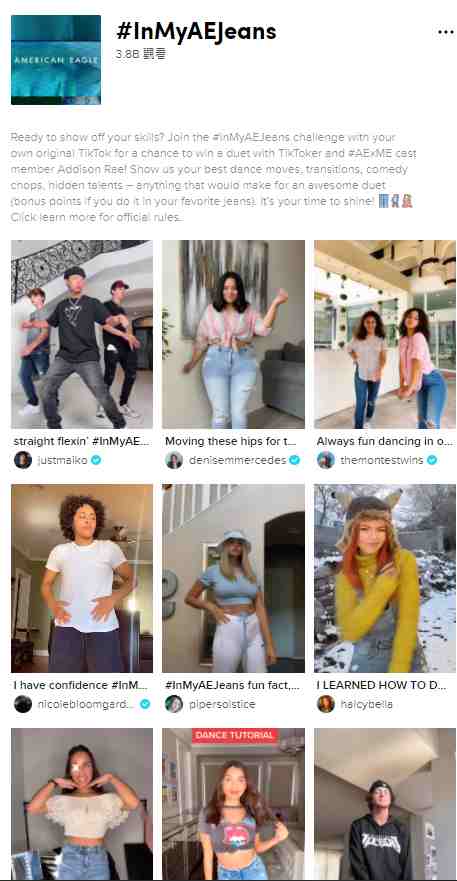Open the yellow sweater snow video
The height and width of the screenshot is (881, 457).
(385, 578)
